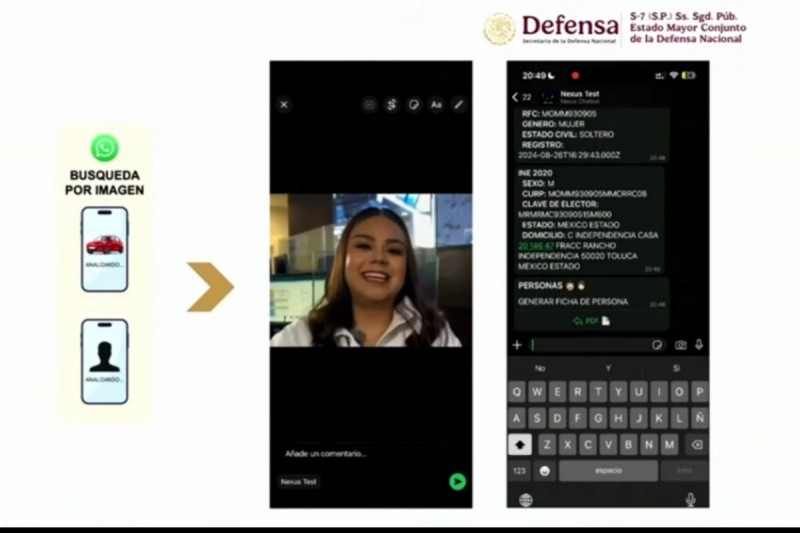Tap the crop and rotate icon
Screen dimensions: 800x533
click(x=392, y=104)
